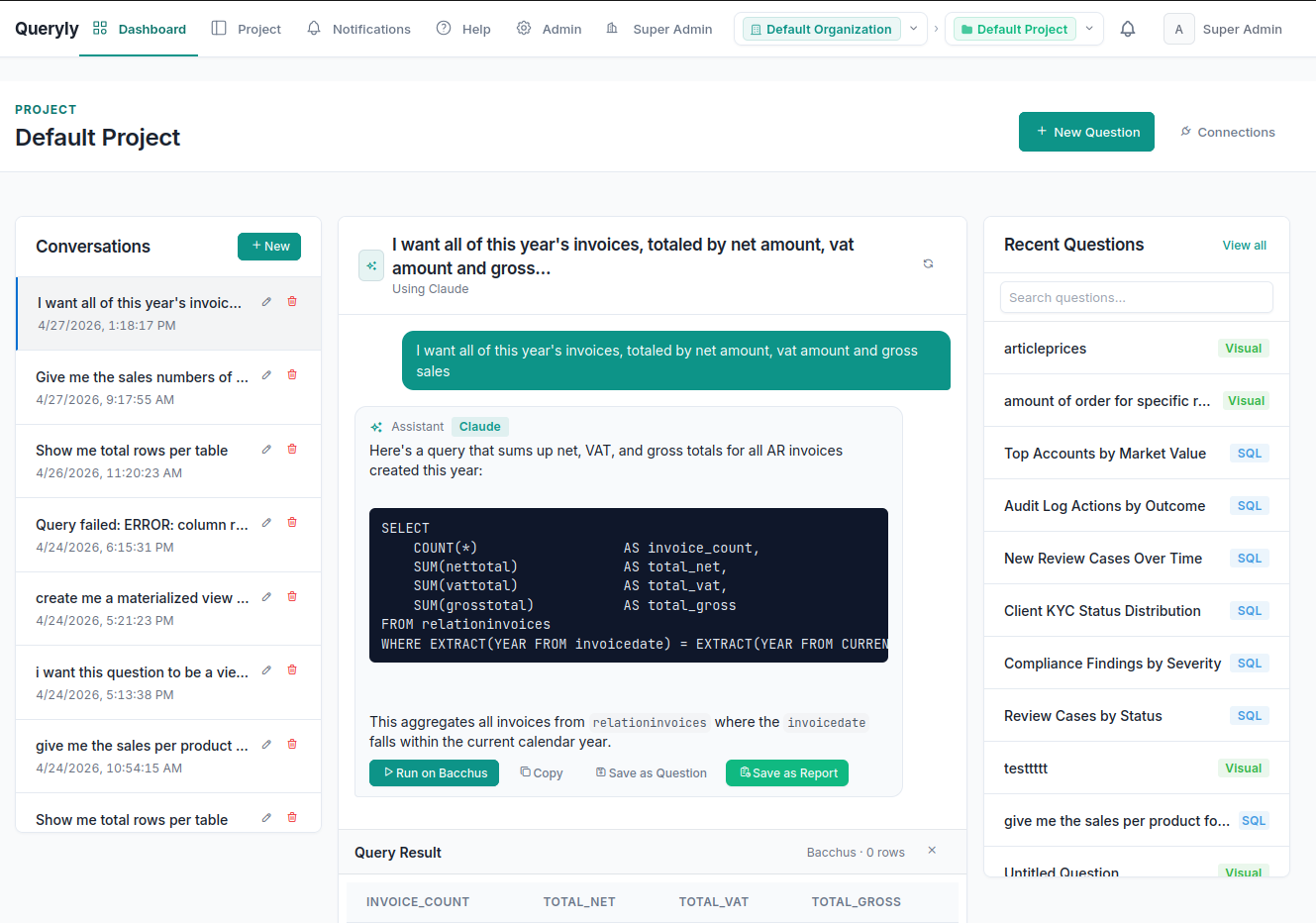Click the INVOICE_COUNT column header
This screenshot has height=923, width=1316.
pyautogui.click(x=418, y=902)
